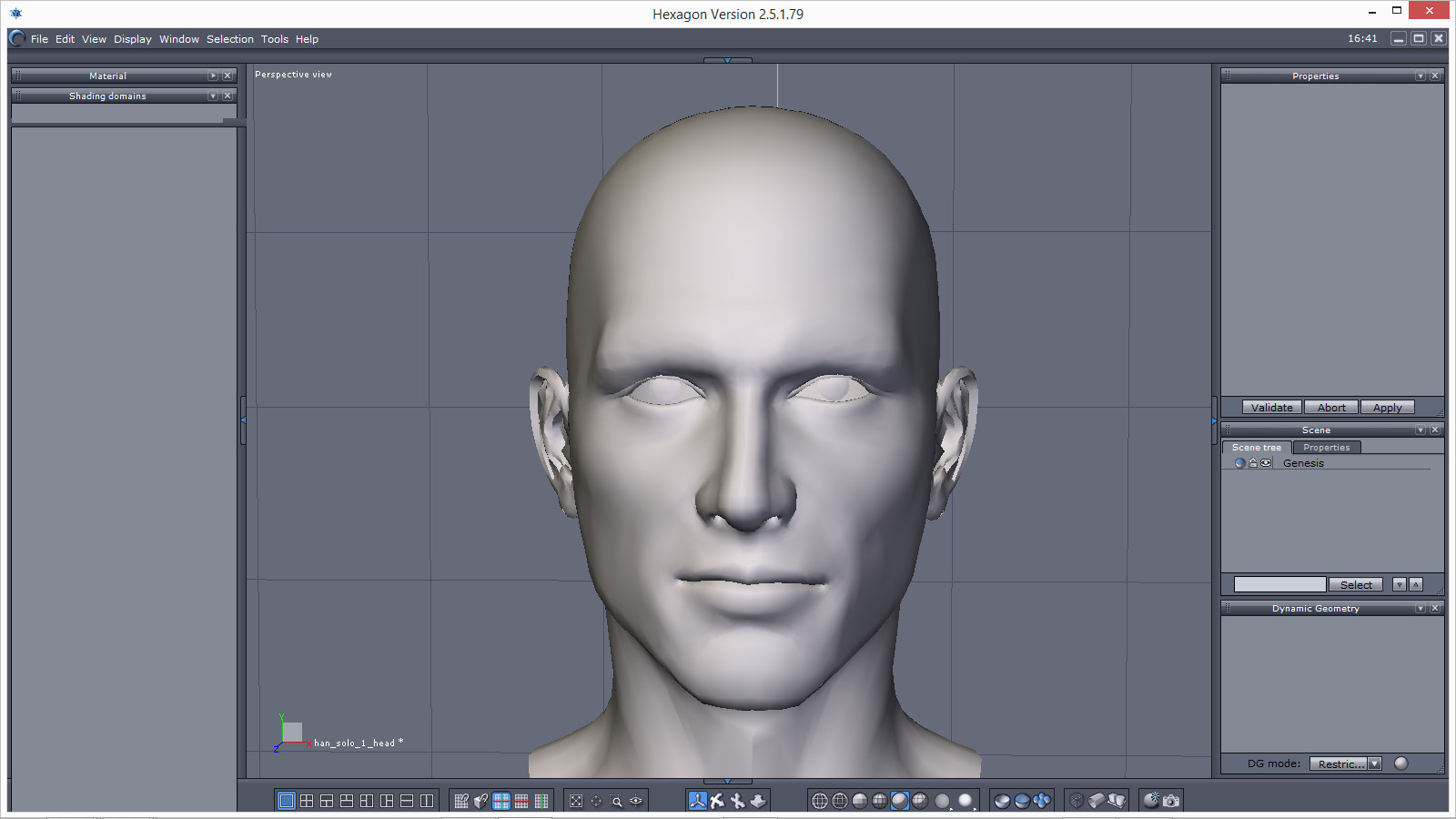
Task: Click the center on selection icon
Action: tap(596, 801)
